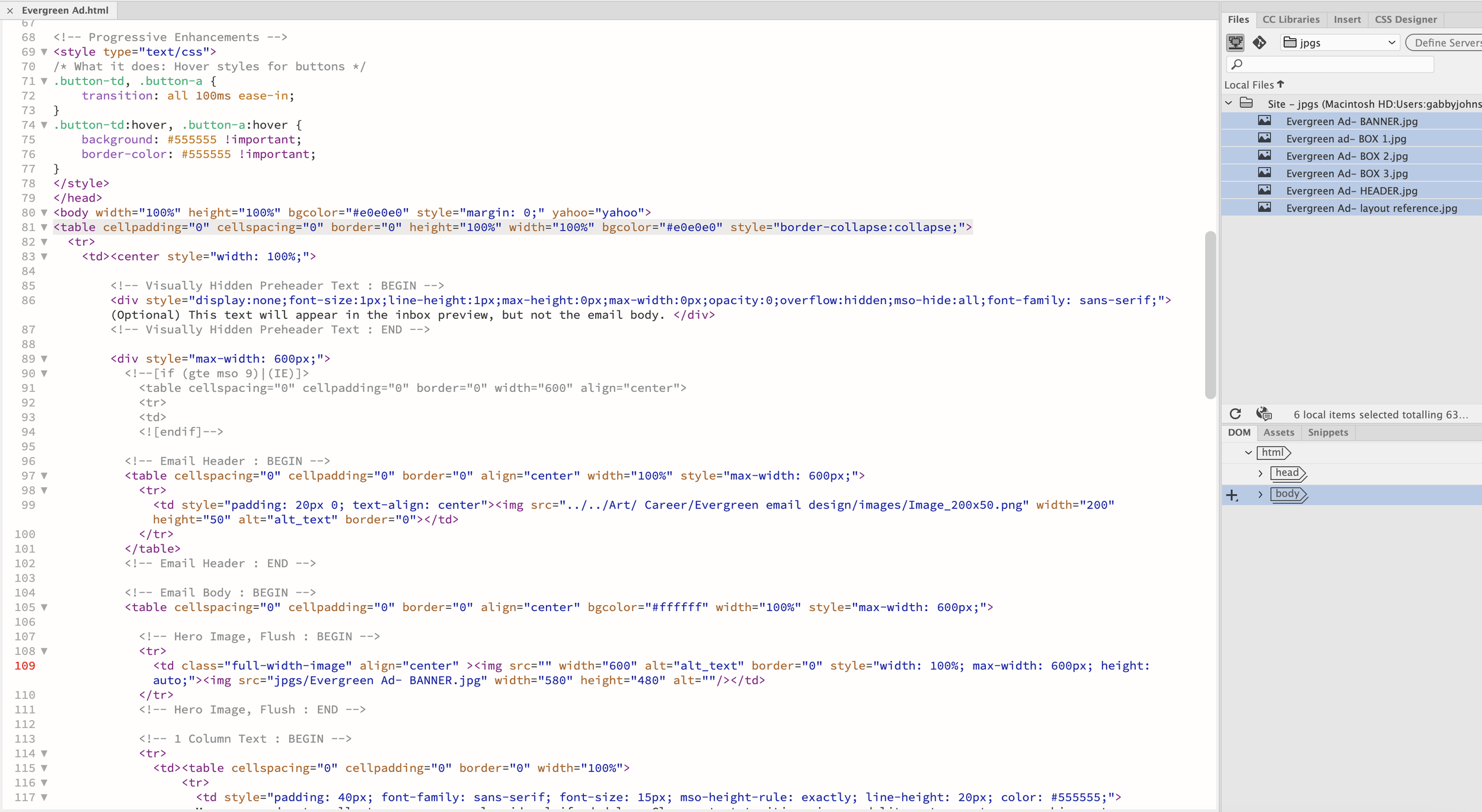The height and width of the screenshot is (812, 1482).
Task: Open the FTP log globe icon
Action: (1264, 414)
